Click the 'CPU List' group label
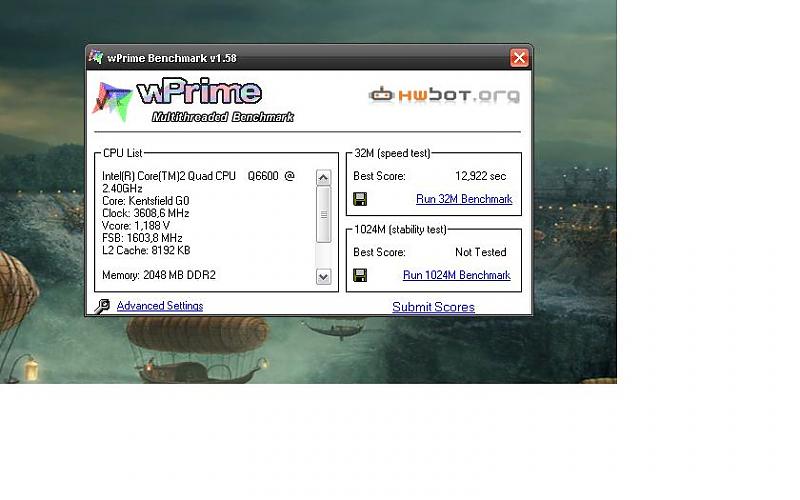800x500 pixels. (x=122, y=153)
